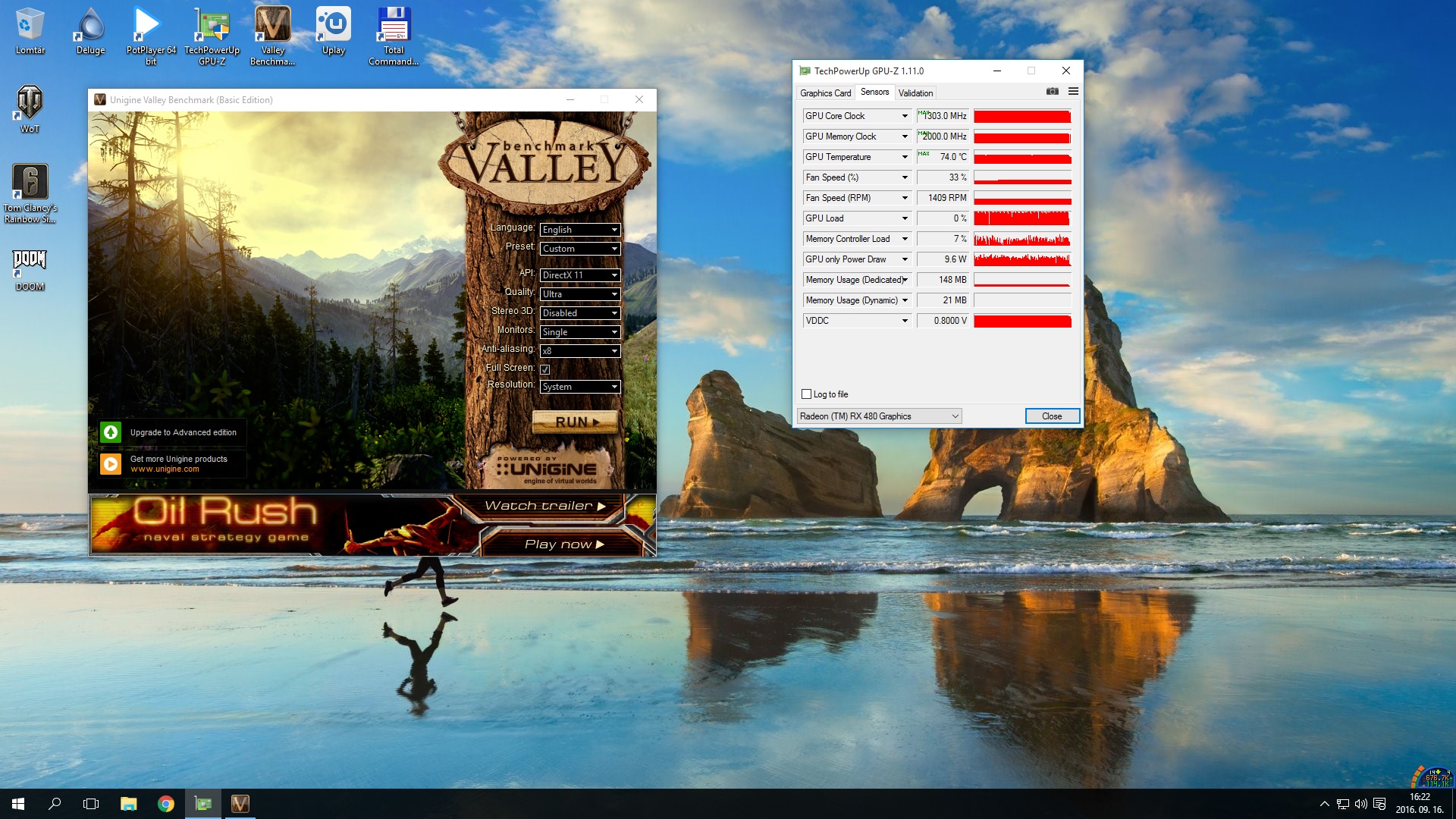Click the Upgrade to Advanced edition icon
The height and width of the screenshot is (819, 1456).
coord(111,432)
